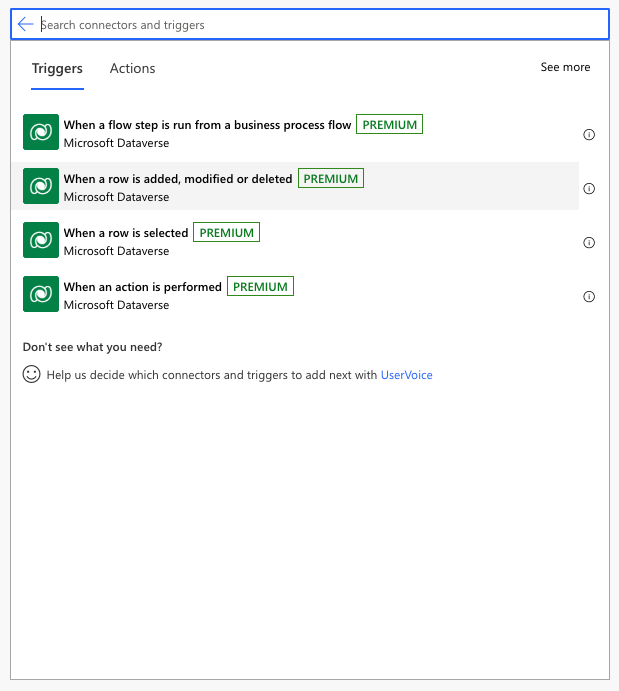This screenshot has width=619, height=691.
Task: Open the UserVoice link
Action: [406, 375]
